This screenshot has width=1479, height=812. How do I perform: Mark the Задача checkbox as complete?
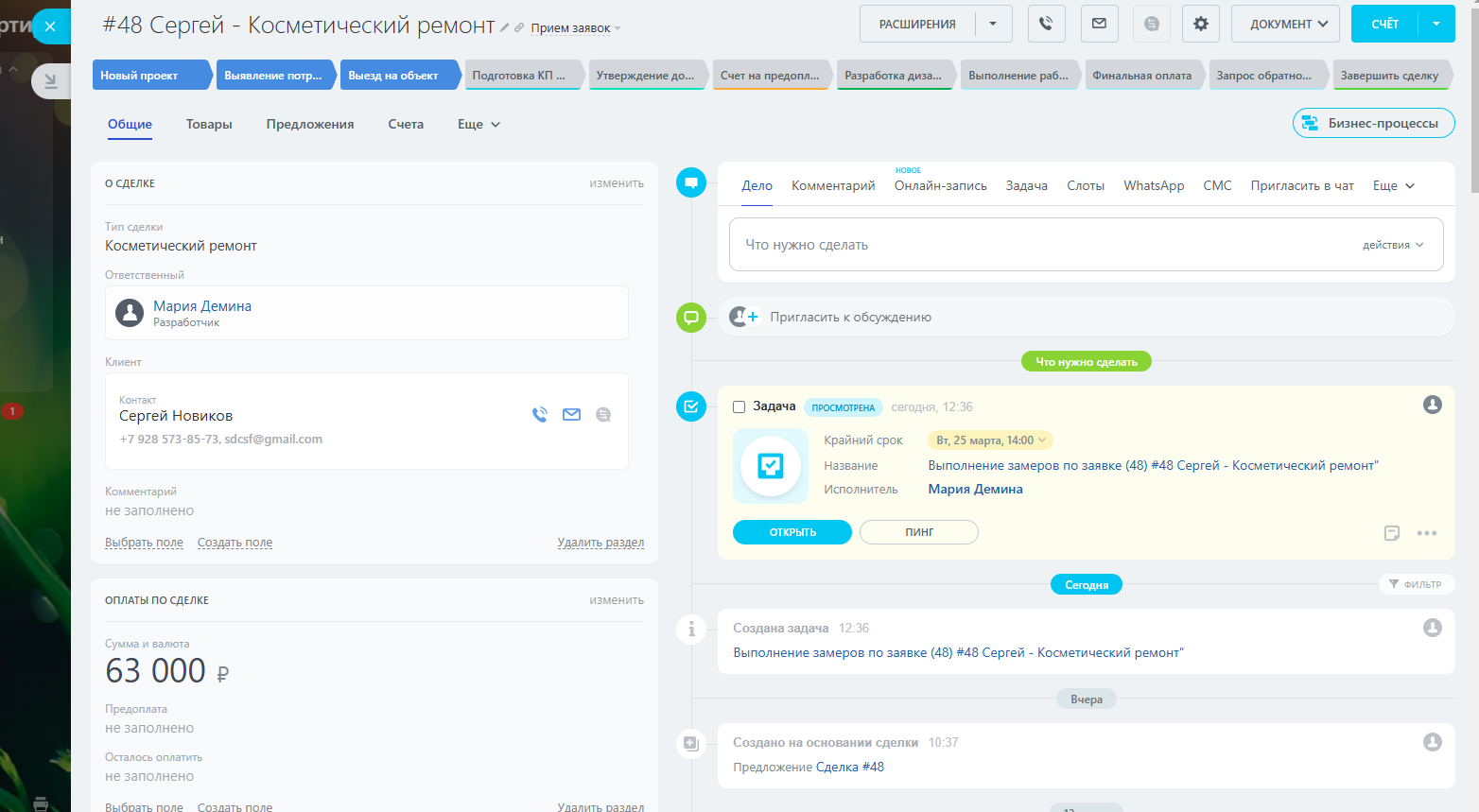click(739, 407)
